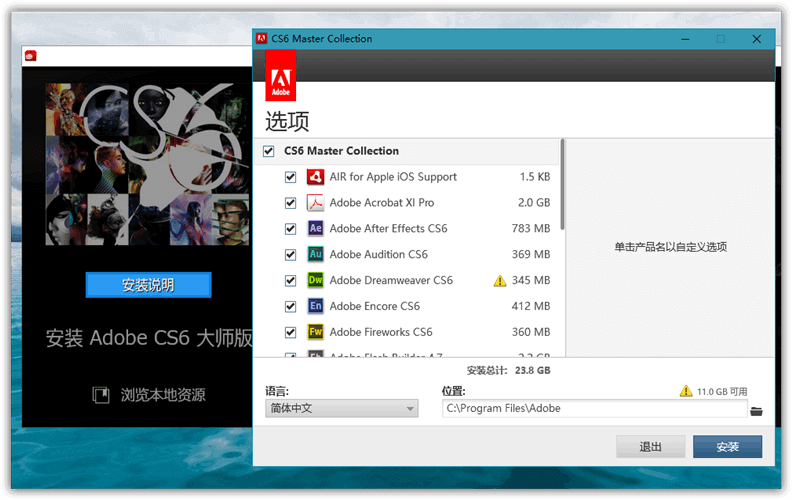Click the 11.0 GB 可用 available space text

(x=722, y=391)
